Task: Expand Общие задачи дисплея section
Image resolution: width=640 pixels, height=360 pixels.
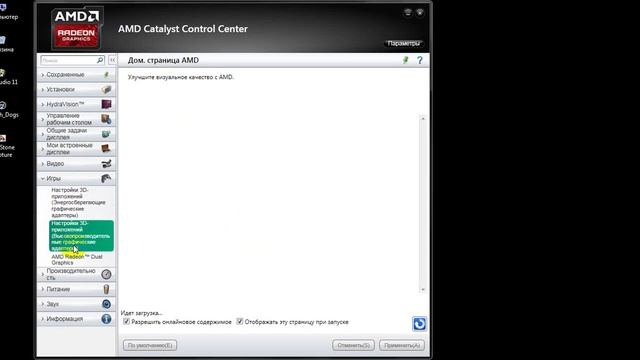Action: coord(76,134)
